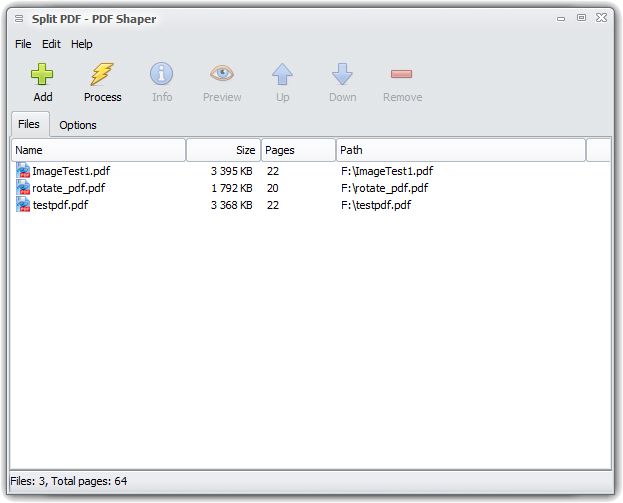
Task: Click path F:\rotate_pdf.pdf
Action: click(385, 188)
